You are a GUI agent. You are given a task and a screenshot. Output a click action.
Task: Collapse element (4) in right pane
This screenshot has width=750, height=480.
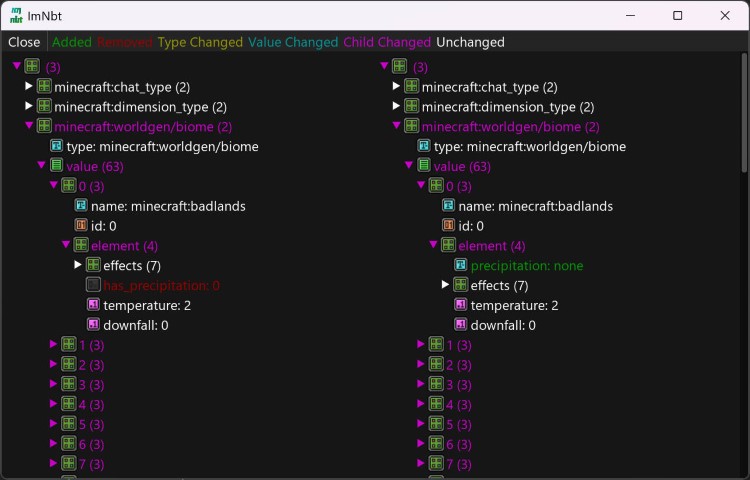(433, 244)
